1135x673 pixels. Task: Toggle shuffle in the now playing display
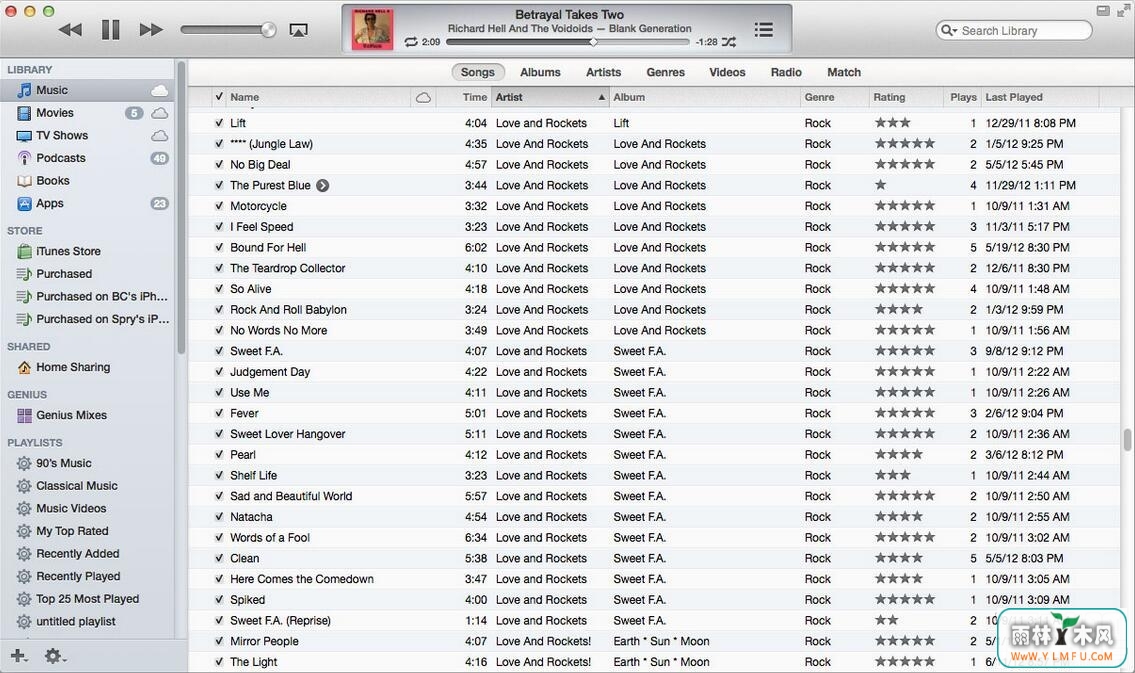(x=729, y=42)
